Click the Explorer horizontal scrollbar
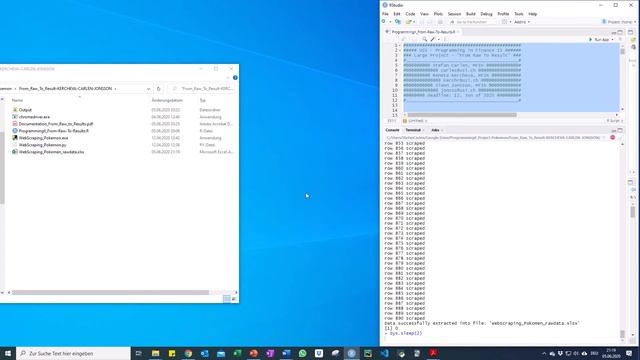The image size is (640, 360). click(110, 292)
